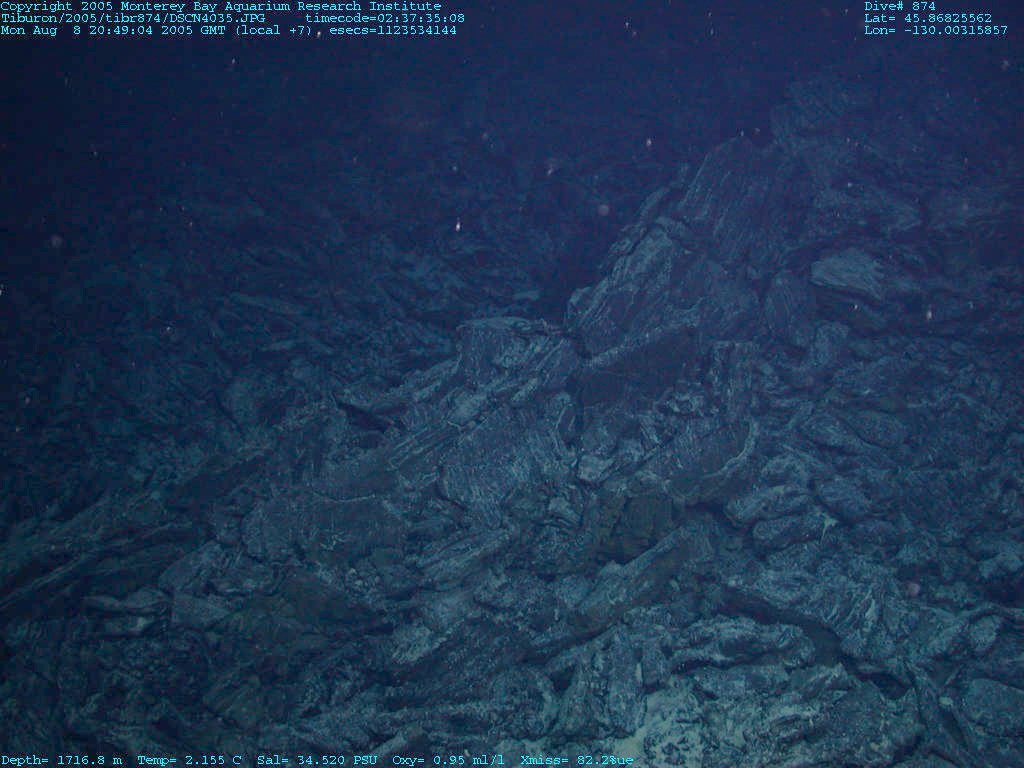This screenshot has width=1024, height=768.
Task: Click the Dive# 874 label
Action: (x=900, y=6)
